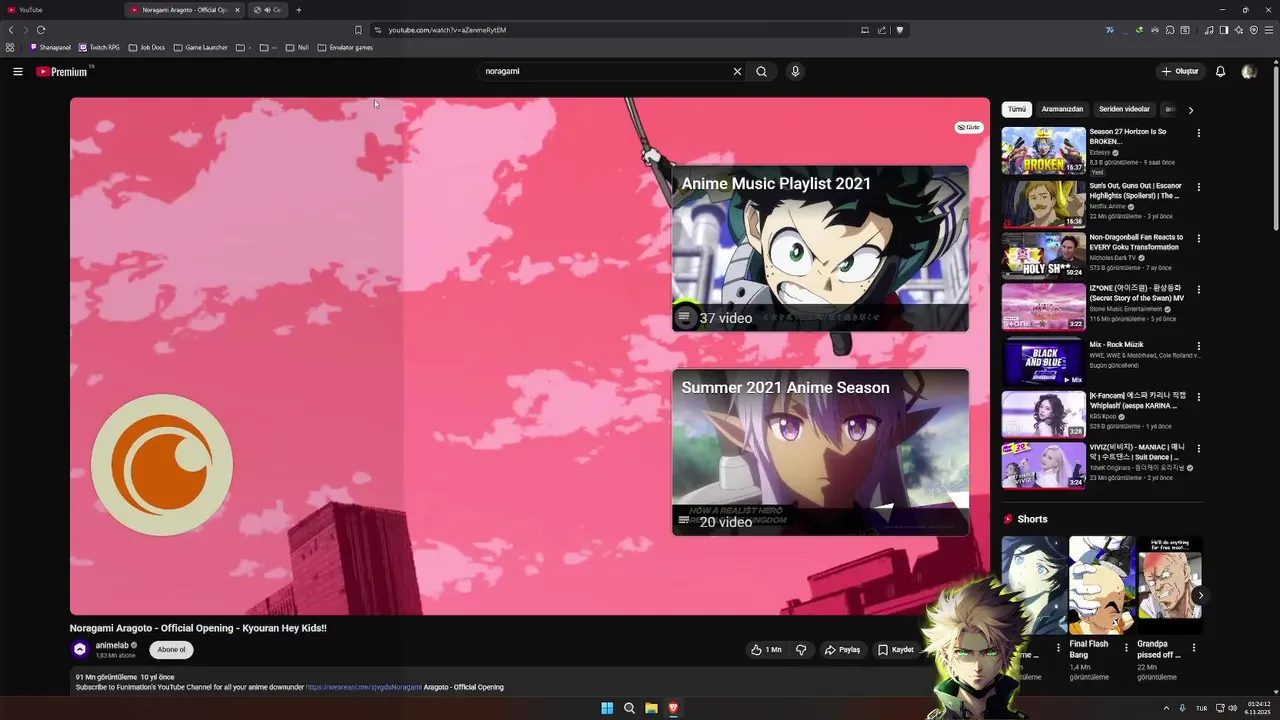Click the Kaydet save button
This screenshot has width=1280, height=720.
pos(896,650)
